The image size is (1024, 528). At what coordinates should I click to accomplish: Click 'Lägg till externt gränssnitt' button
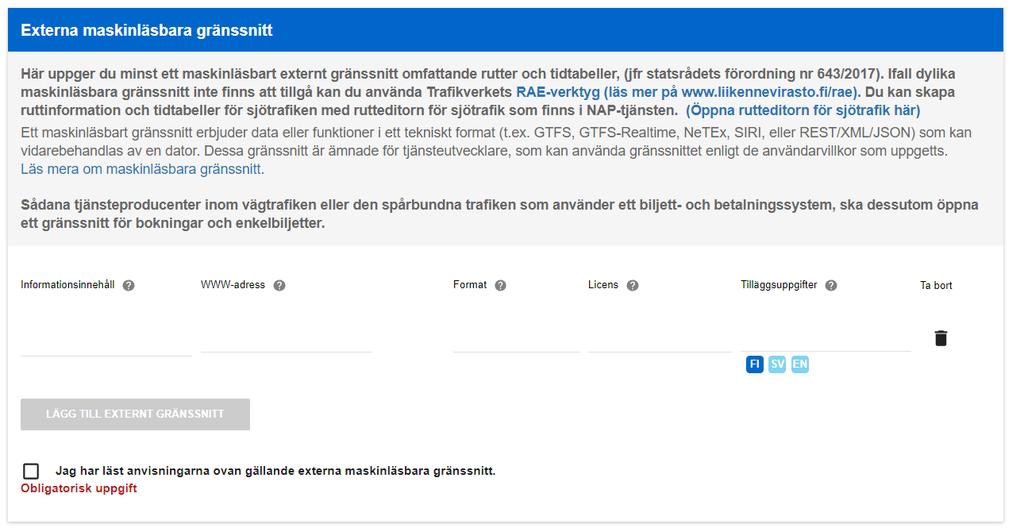(135, 414)
